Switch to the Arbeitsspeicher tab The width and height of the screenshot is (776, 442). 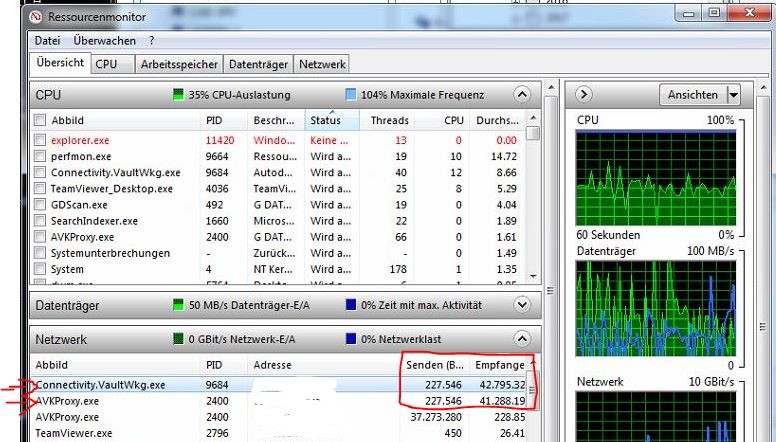pos(179,64)
